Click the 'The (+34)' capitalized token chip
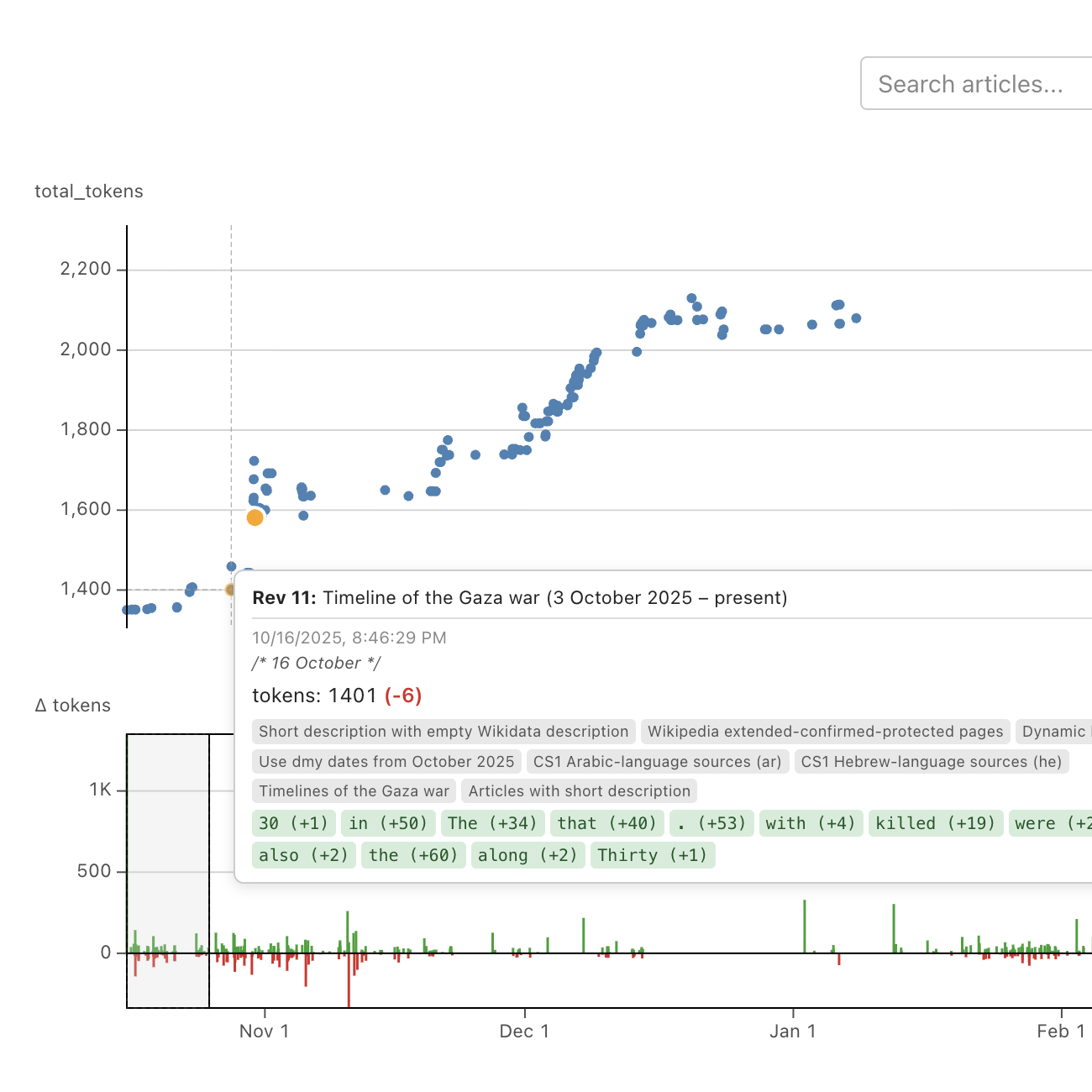 [x=491, y=823]
